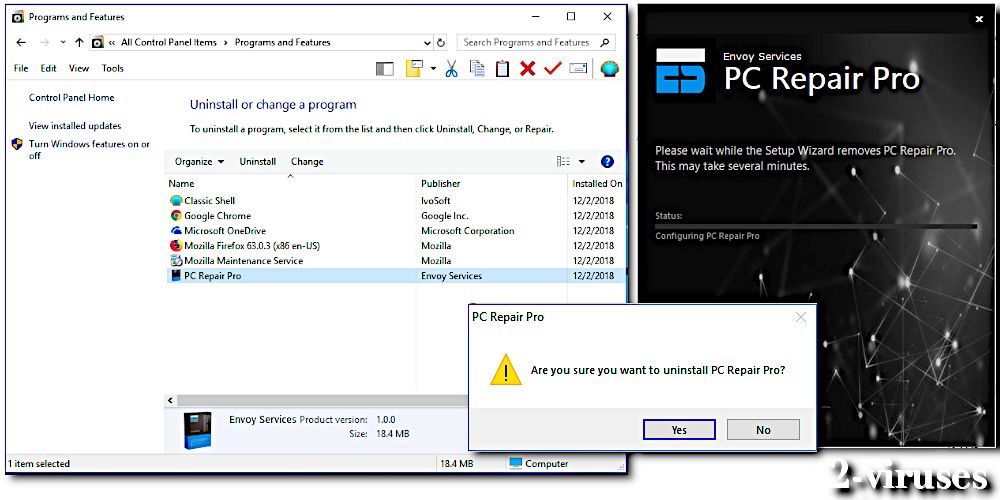Click the Envoy Services publisher cell
Screen dimensions: 1000x500
tap(451, 276)
